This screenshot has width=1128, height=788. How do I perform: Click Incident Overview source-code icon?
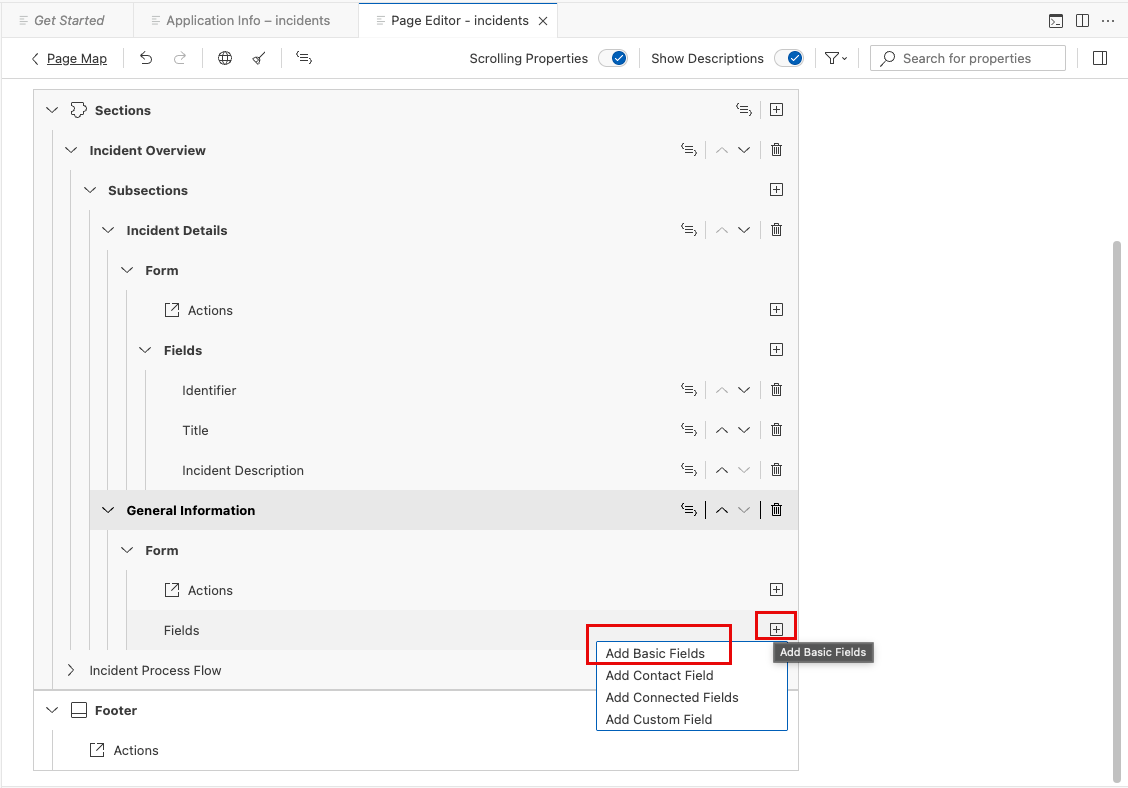click(689, 150)
